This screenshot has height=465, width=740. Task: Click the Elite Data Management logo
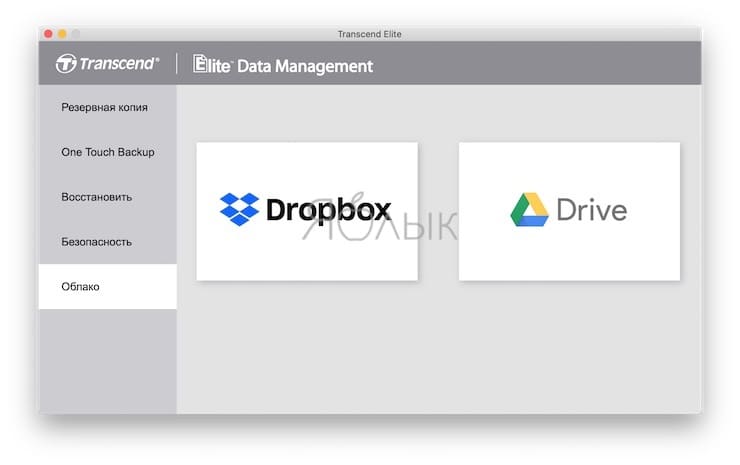pos(283,65)
